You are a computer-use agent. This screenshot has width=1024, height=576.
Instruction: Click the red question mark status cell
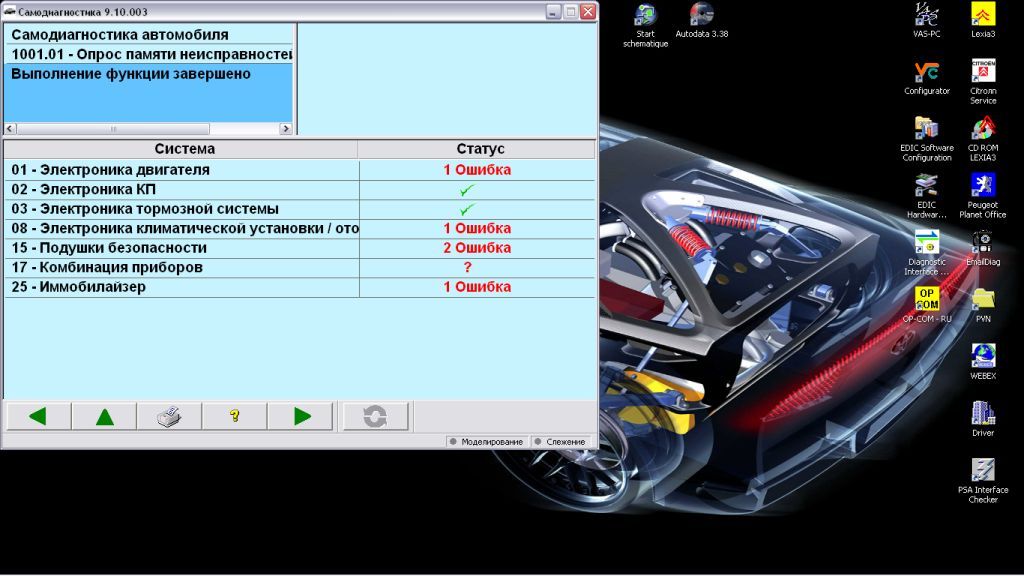[477, 268]
